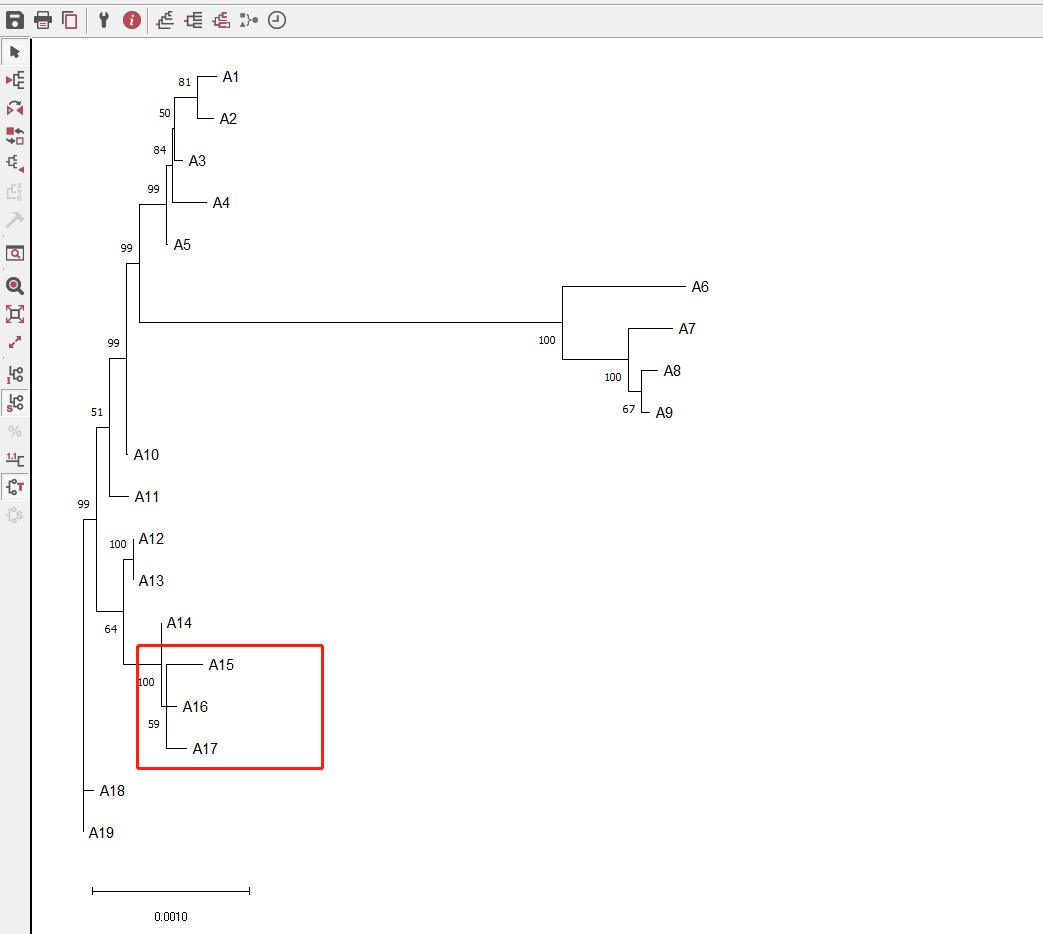Click the magnifying glass zoom icon

pyautogui.click(x=15, y=286)
